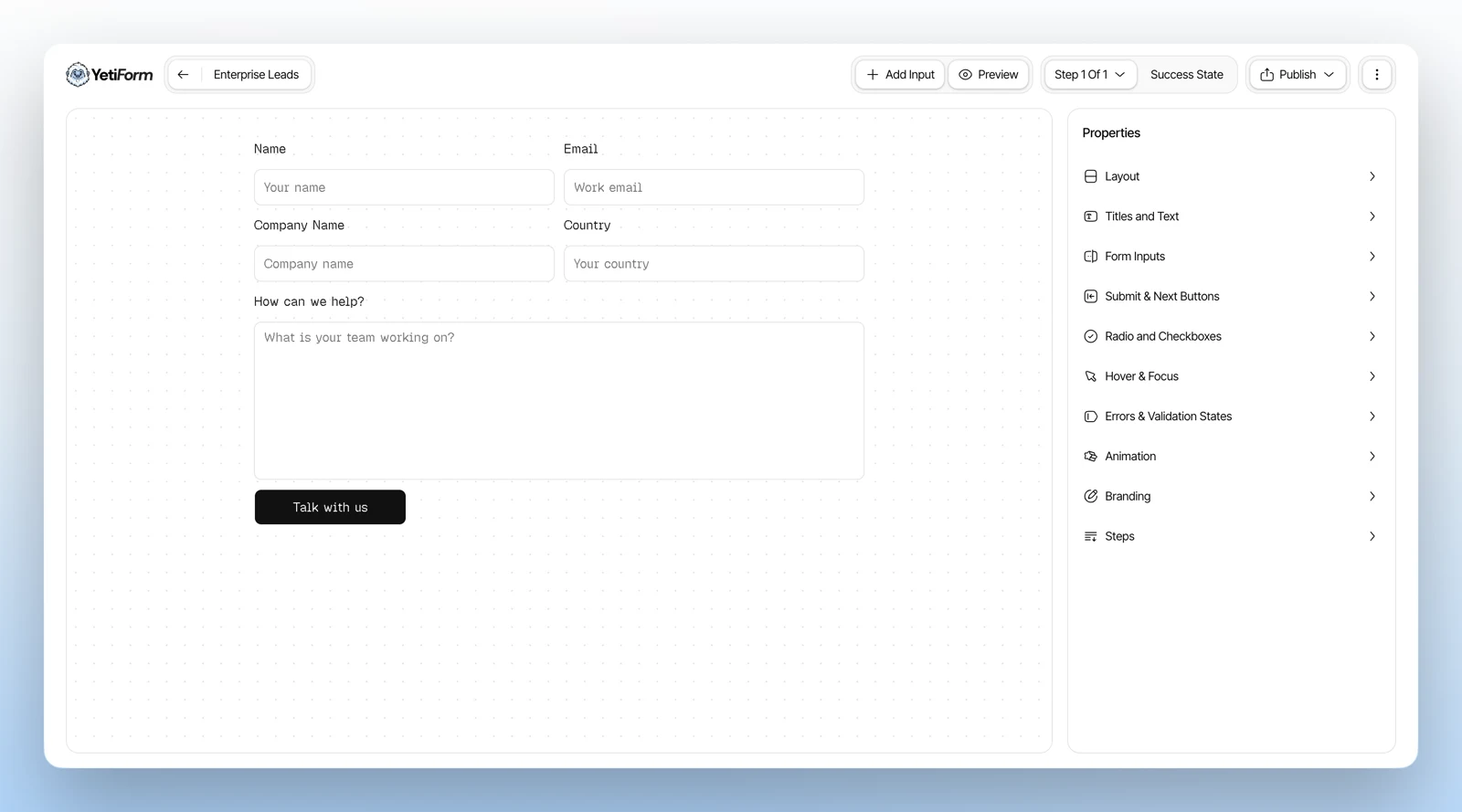Select the Enterprise Leads form title
This screenshot has height=812, width=1462.
(256, 75)
